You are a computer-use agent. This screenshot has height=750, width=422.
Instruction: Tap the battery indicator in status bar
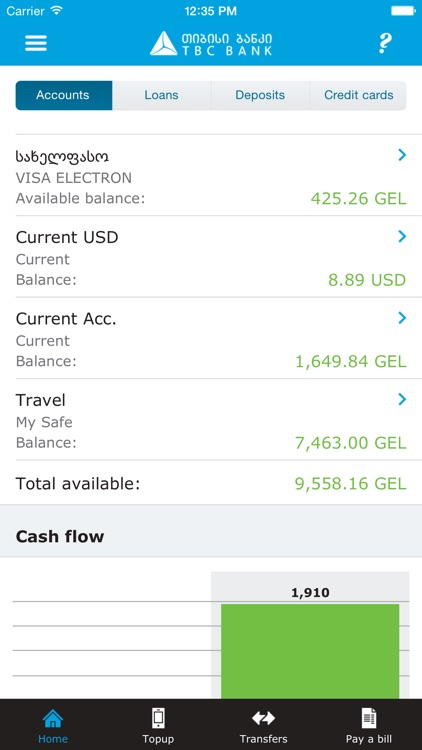click(403, 11)
